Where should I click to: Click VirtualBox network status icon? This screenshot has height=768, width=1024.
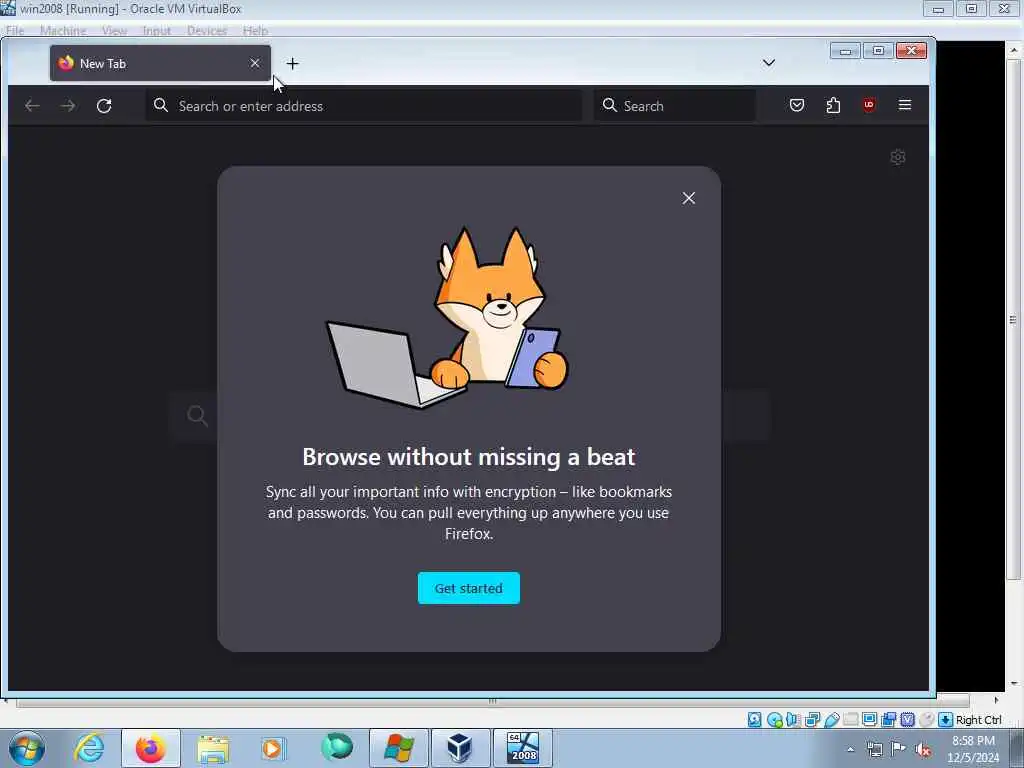tap(812, 720)
